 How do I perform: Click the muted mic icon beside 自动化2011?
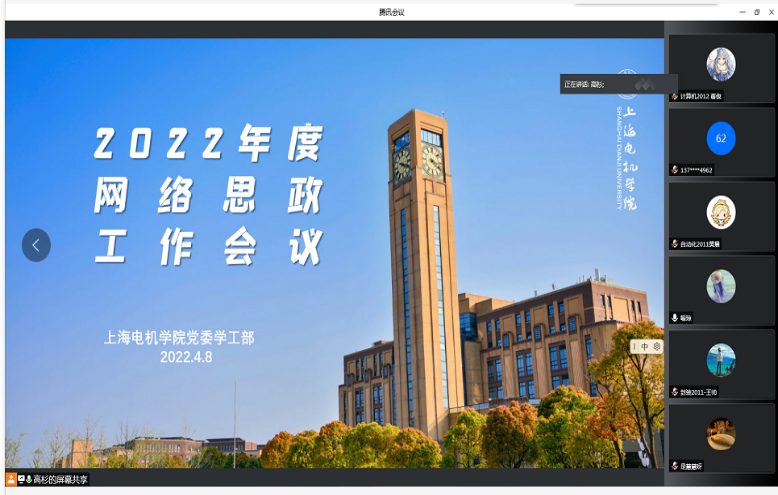point(675,244)
